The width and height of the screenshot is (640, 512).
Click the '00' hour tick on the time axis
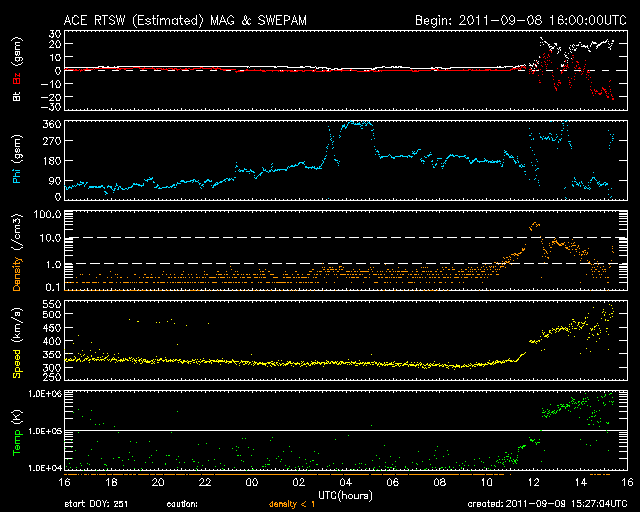[252, 483]
